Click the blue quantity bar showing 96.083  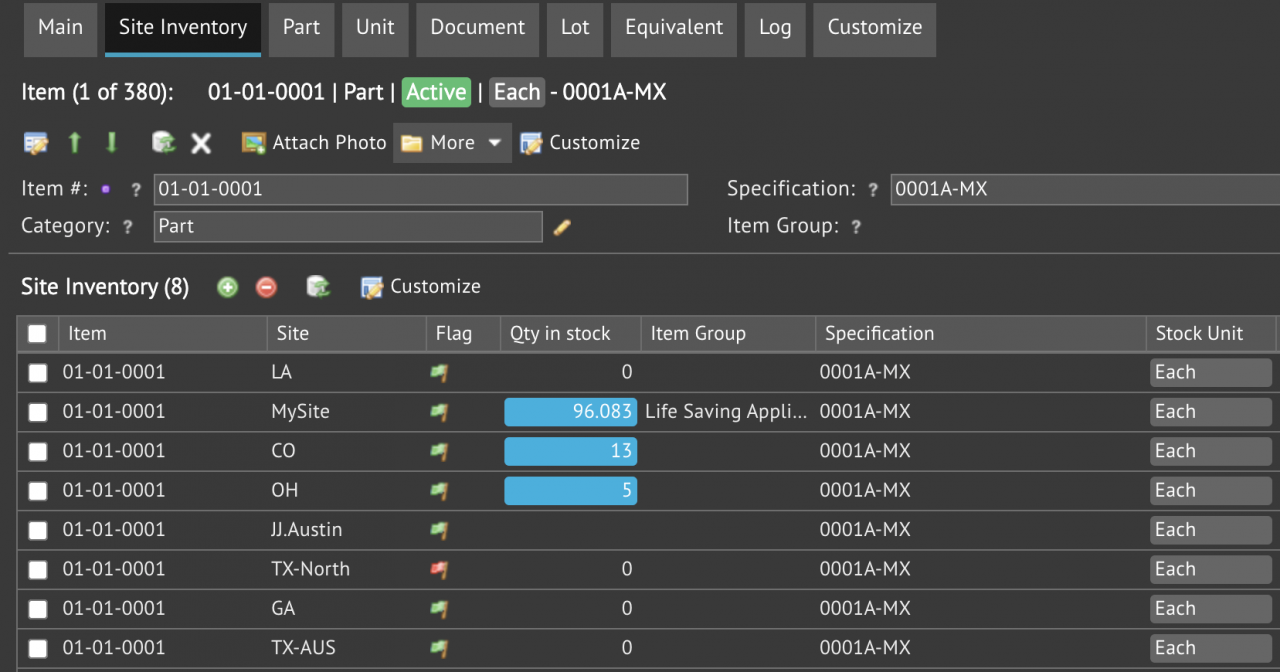pos(570,412)
